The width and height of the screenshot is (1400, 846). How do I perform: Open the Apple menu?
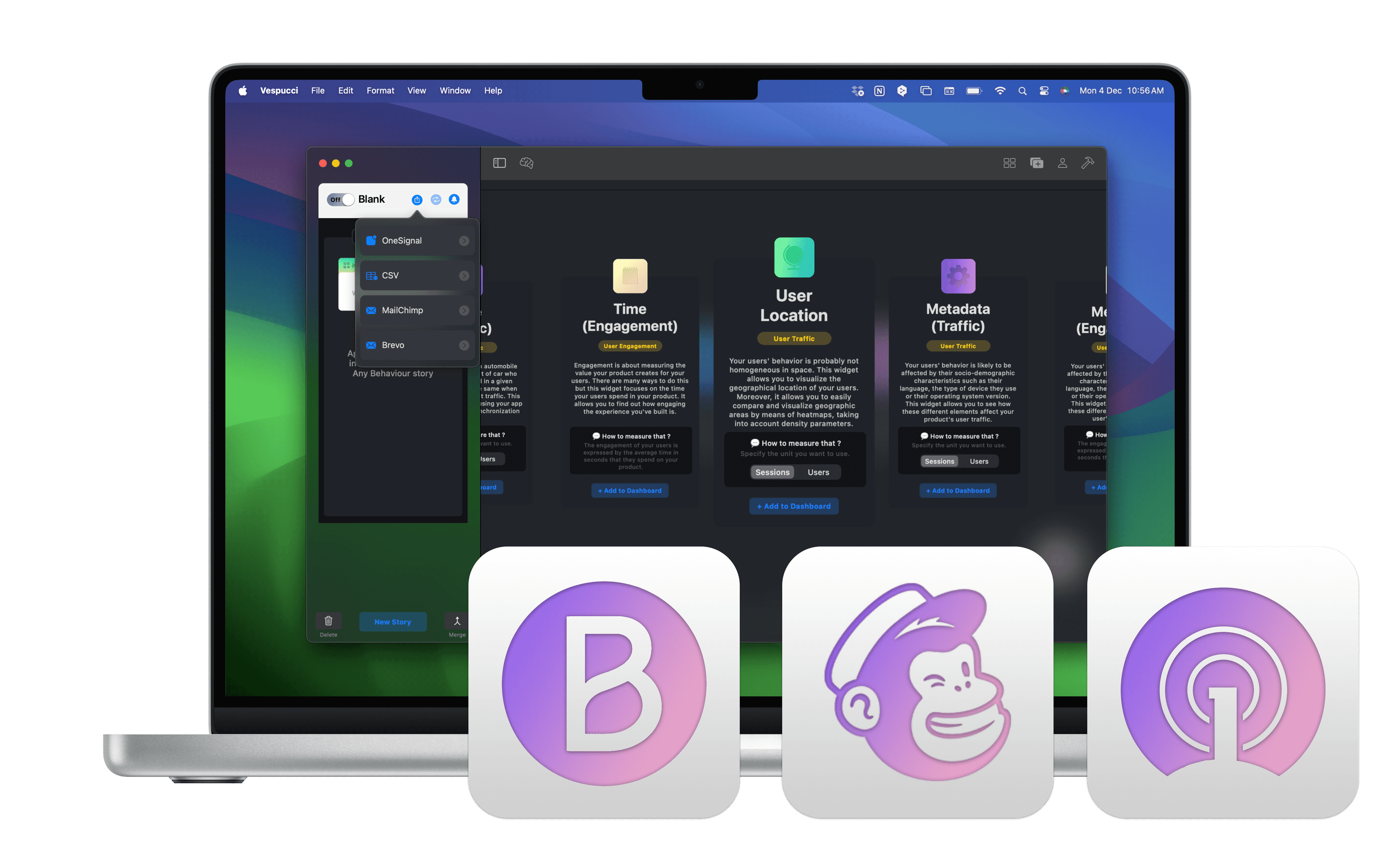(x=242, y=91)
